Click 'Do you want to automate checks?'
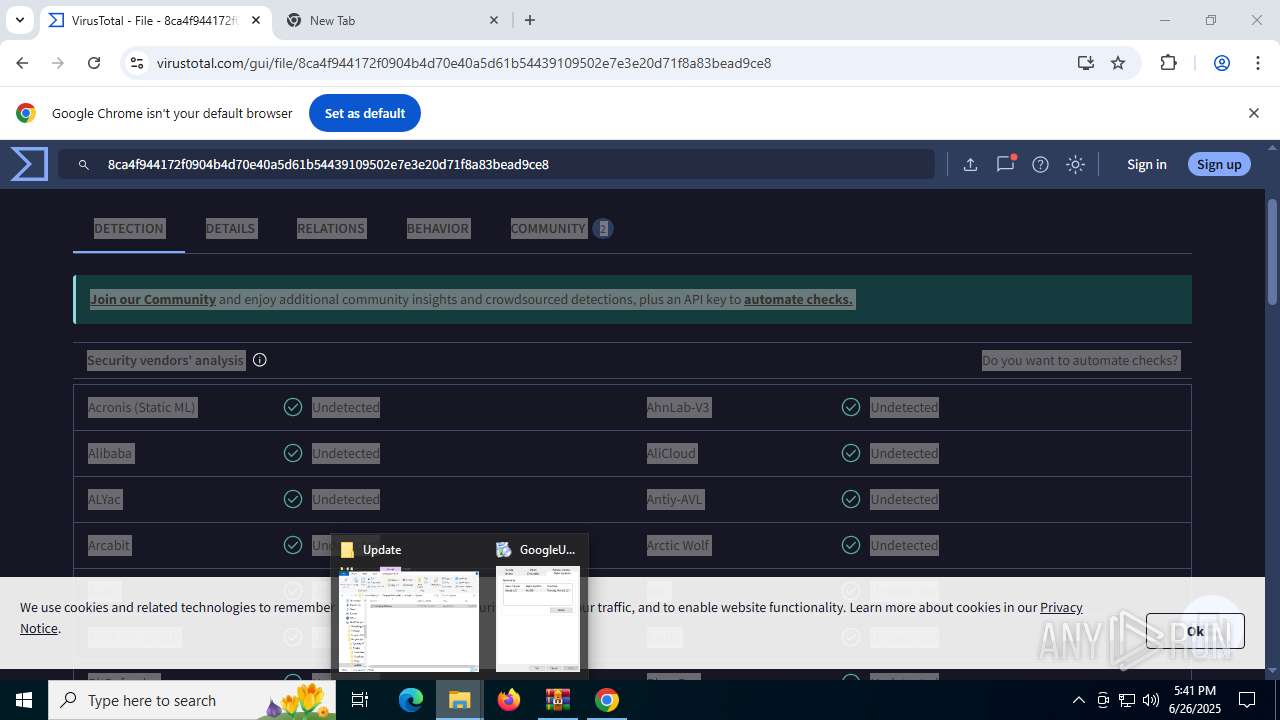The image size is (1280, 720). [1080, 360]
